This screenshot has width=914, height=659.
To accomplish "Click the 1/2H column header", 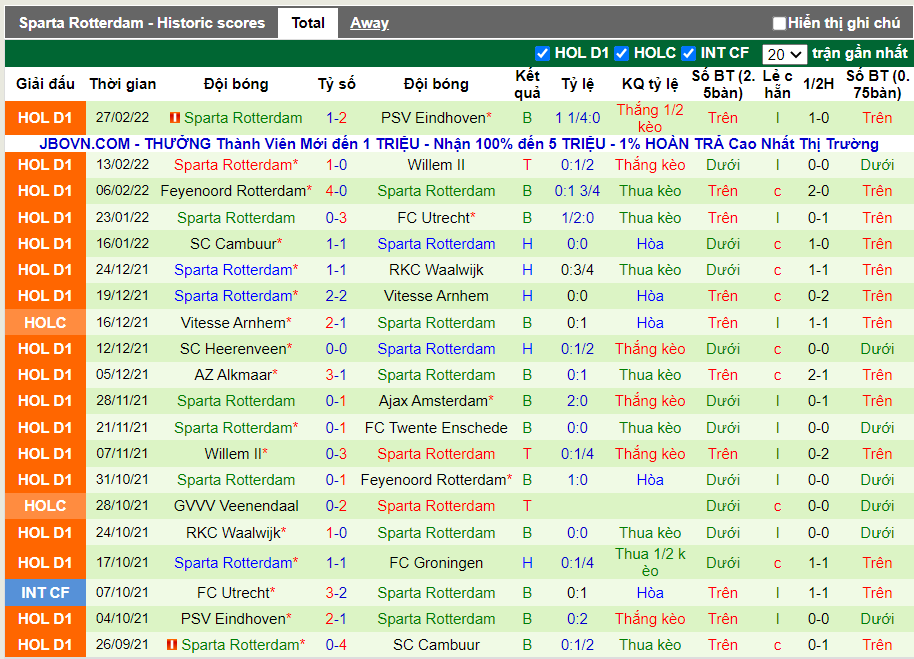I will tap(818, 84).
